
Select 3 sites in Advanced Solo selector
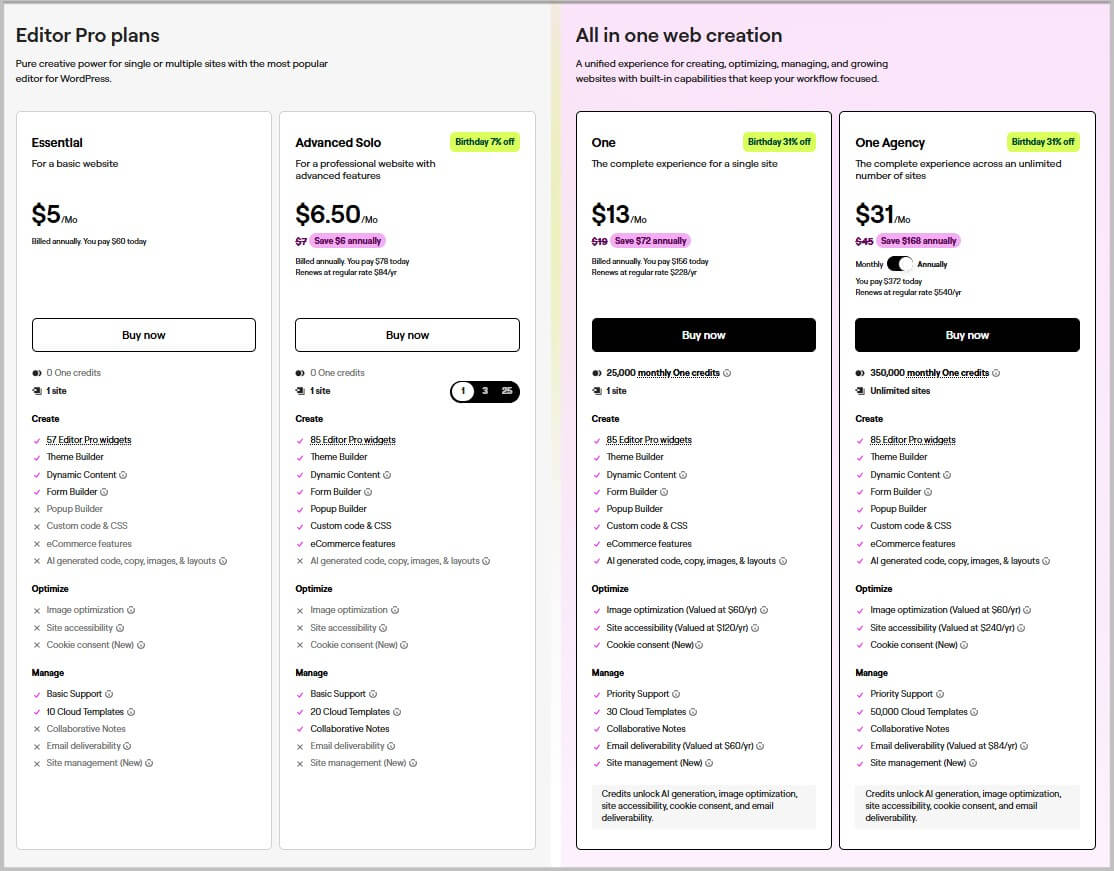[485, 391]
